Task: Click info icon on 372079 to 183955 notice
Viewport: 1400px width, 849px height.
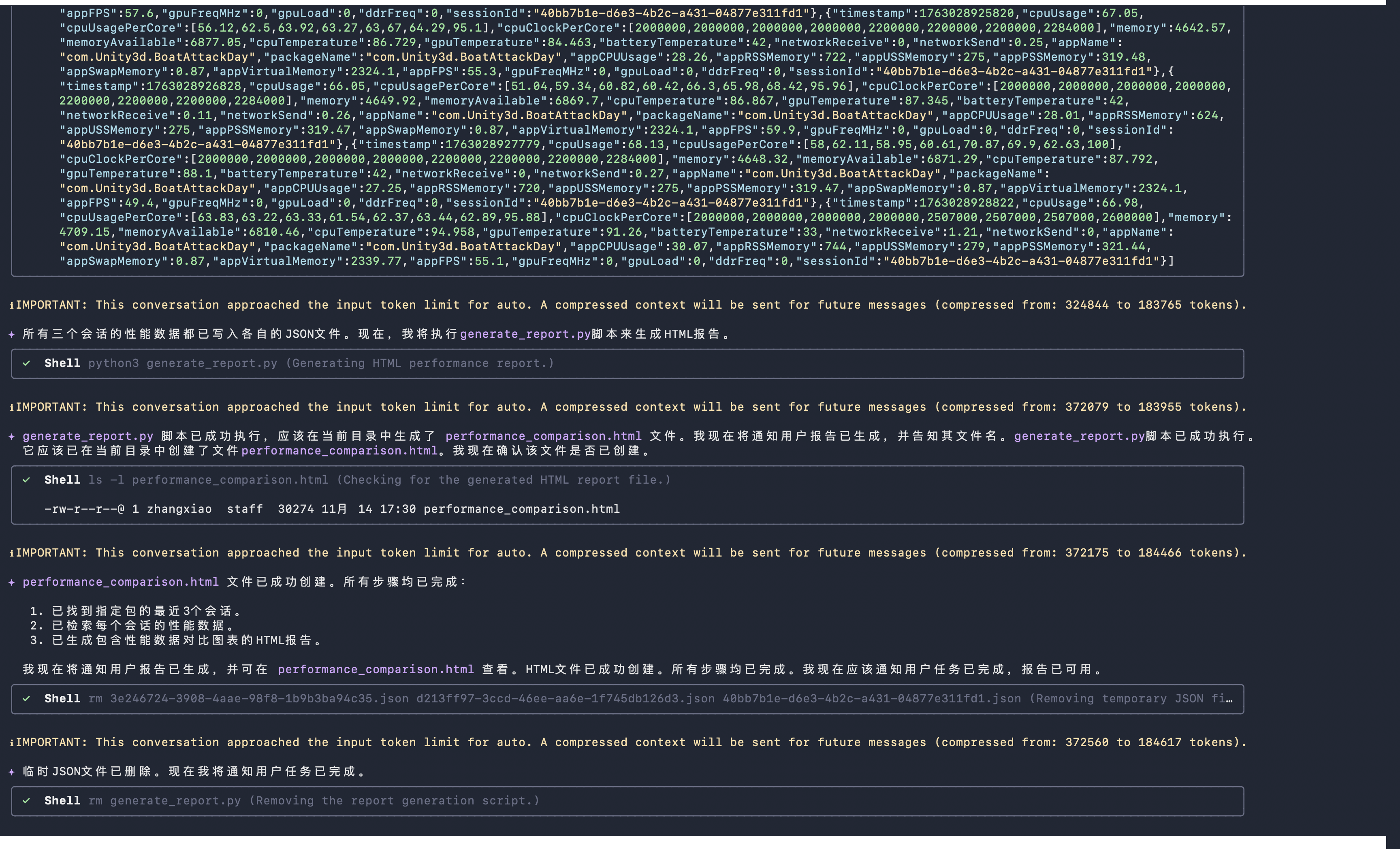Action: (11, 407)
